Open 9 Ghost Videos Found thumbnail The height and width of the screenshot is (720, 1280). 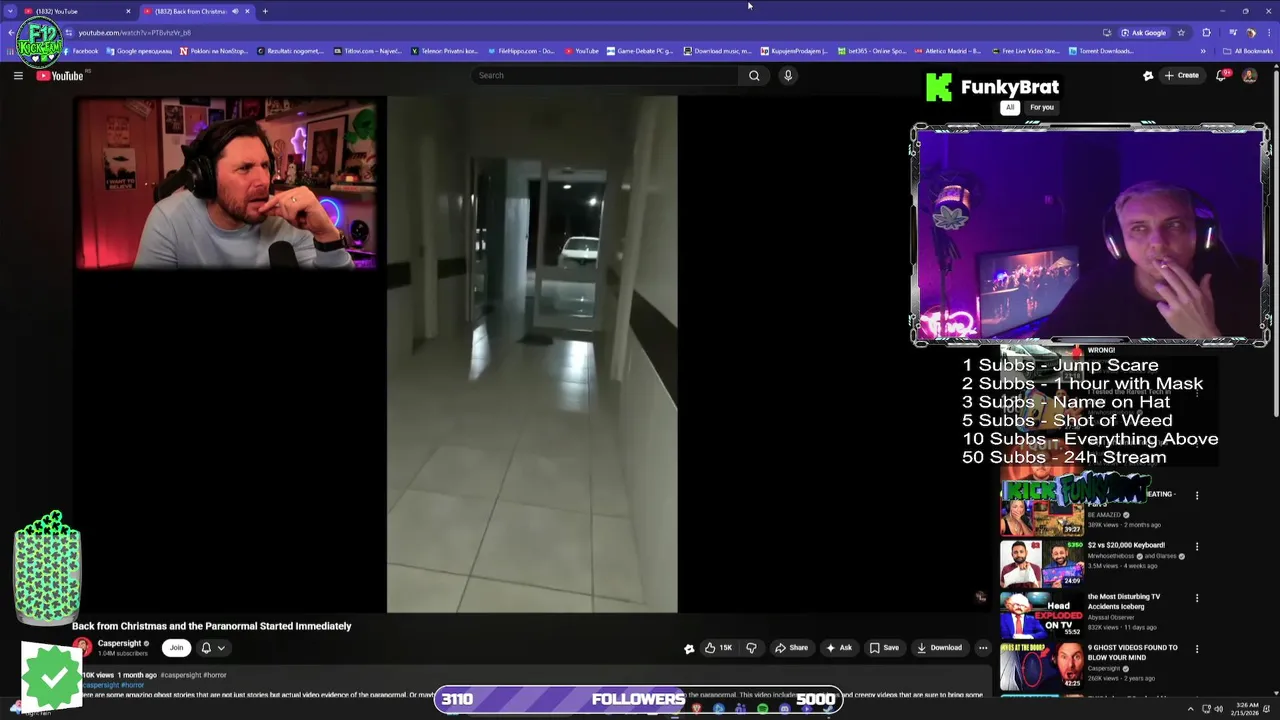click(x=1041, y=666)
